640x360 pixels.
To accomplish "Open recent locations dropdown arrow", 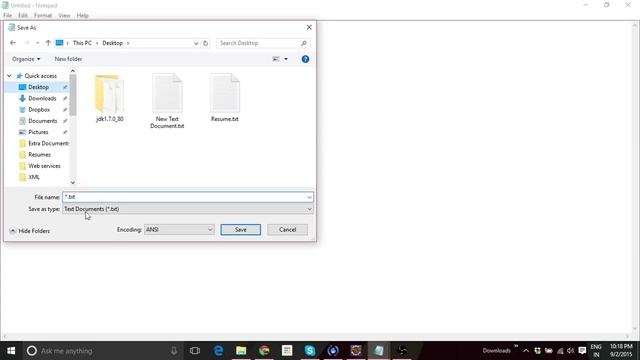I will pos(38,43).
